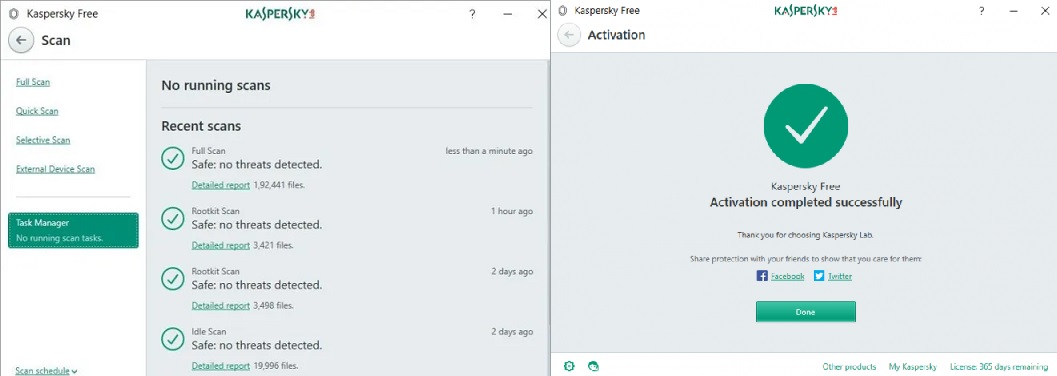Open Other products link

click(x=849, y=367)
